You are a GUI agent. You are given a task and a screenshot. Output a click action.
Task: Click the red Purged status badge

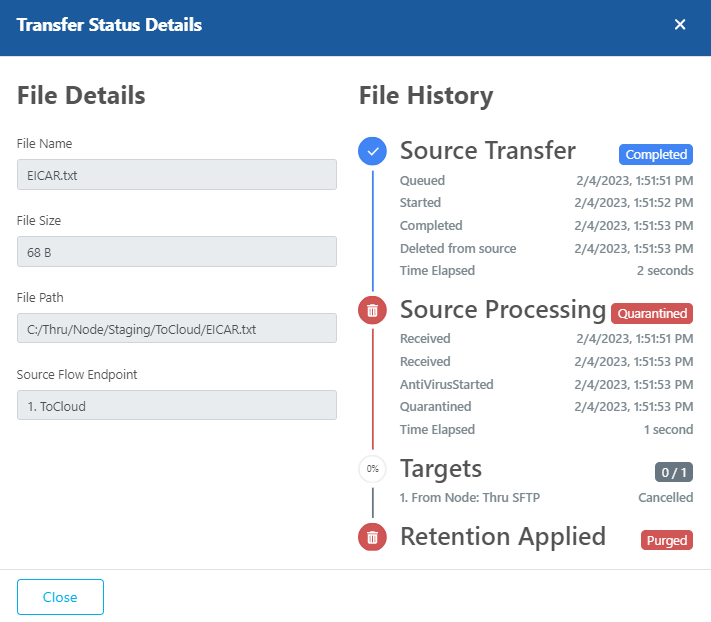tap(667, 540)
